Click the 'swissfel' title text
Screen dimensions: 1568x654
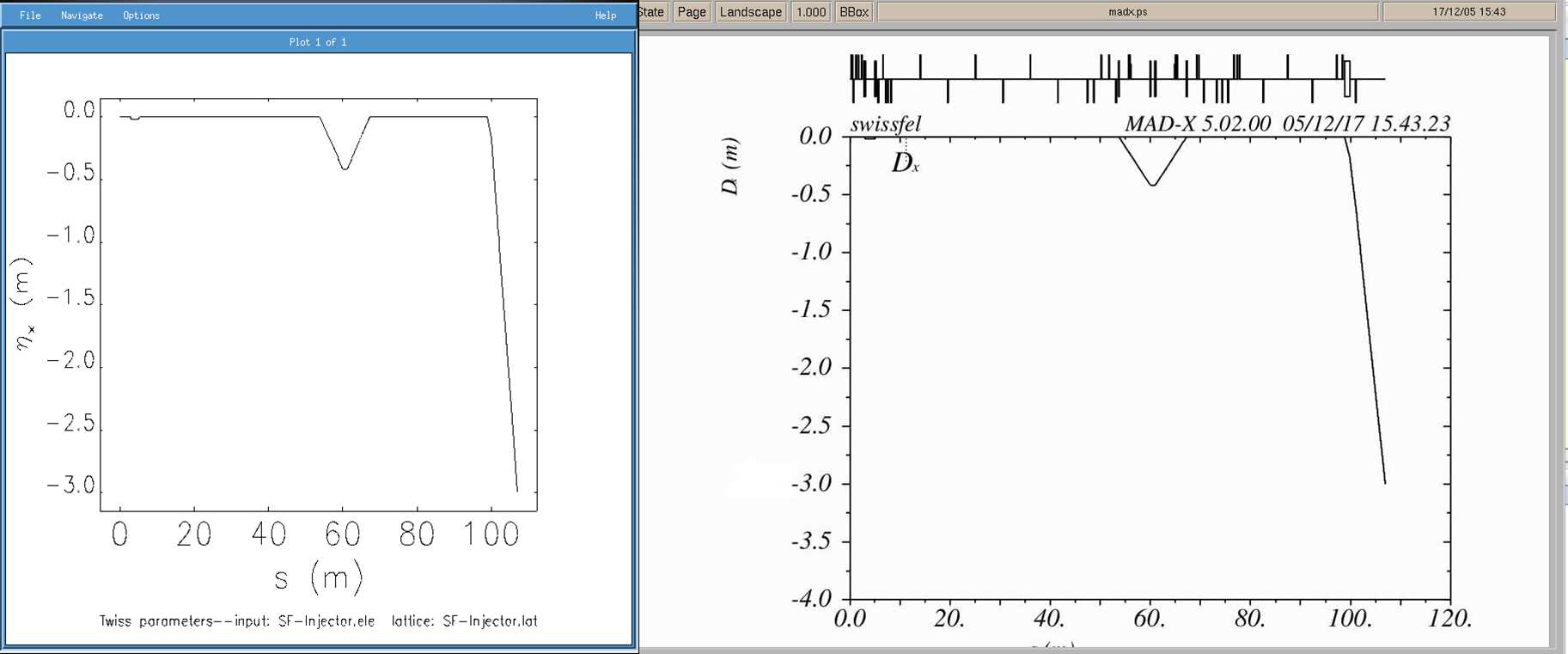(x=885, y=125)
